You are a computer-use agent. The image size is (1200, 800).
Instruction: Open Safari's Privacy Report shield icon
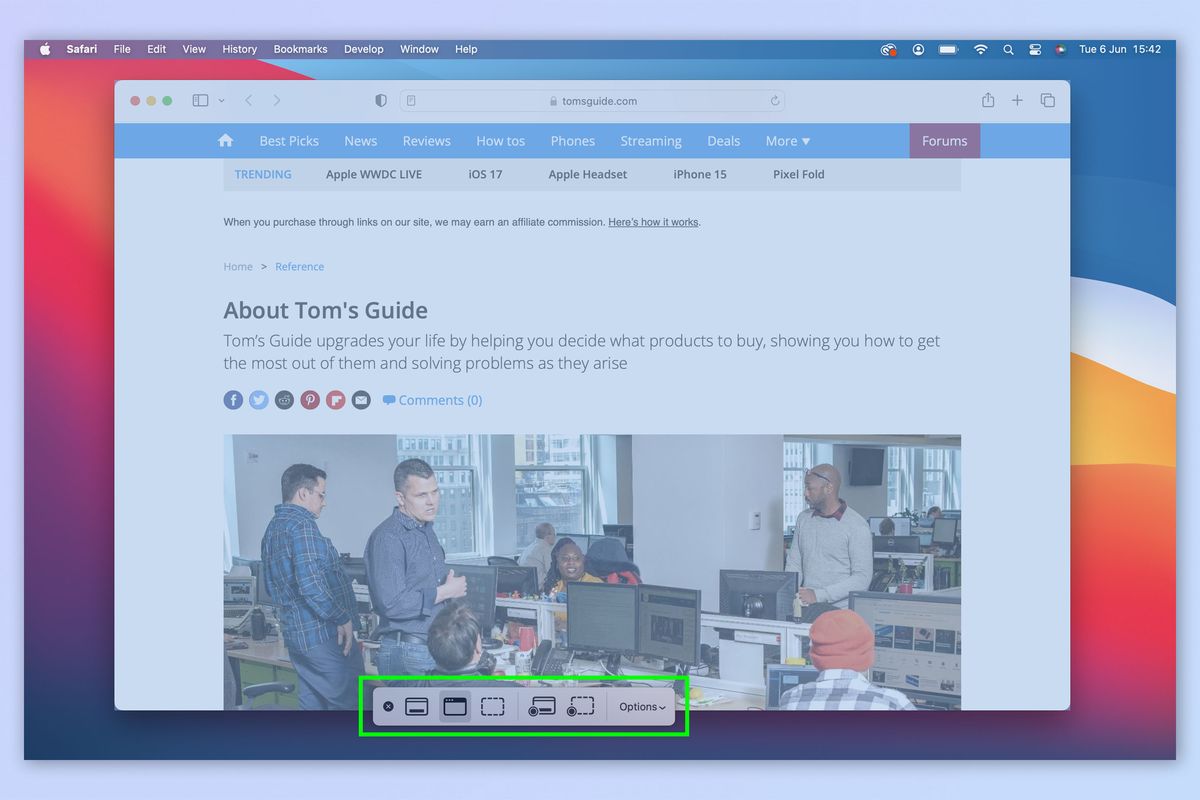tap(380, 100)
